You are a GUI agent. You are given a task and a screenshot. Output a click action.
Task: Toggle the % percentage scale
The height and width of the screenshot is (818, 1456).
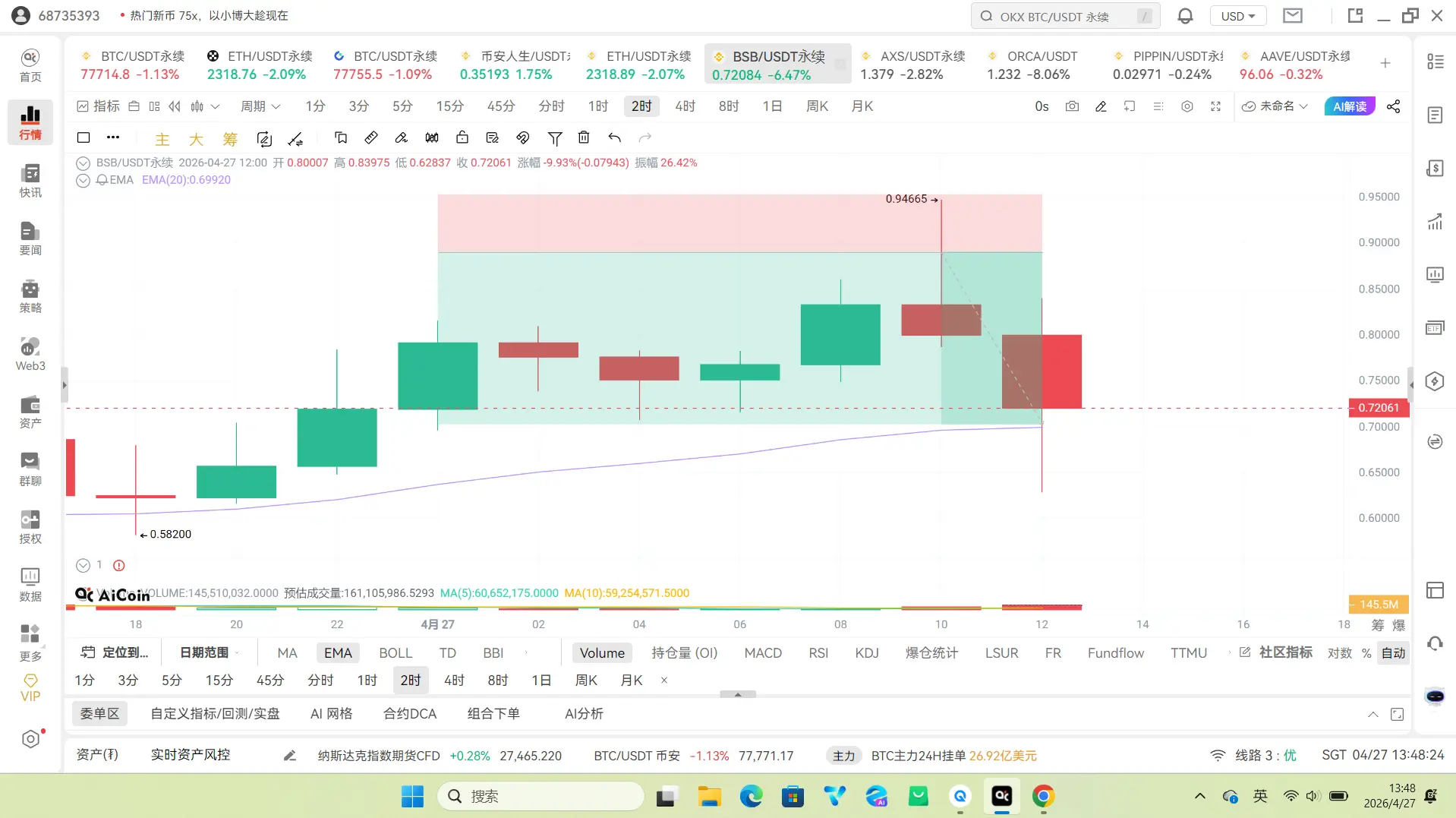1366,653
